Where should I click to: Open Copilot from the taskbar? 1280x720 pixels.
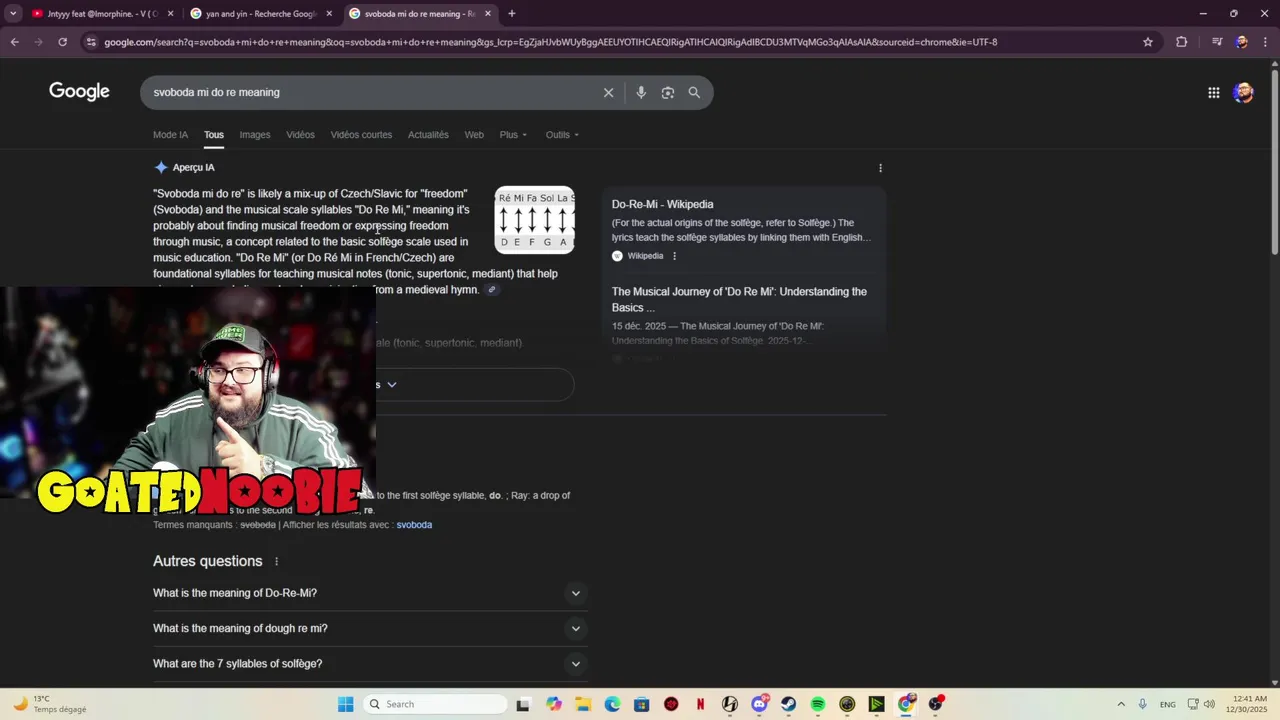click(x=554, y=704)
